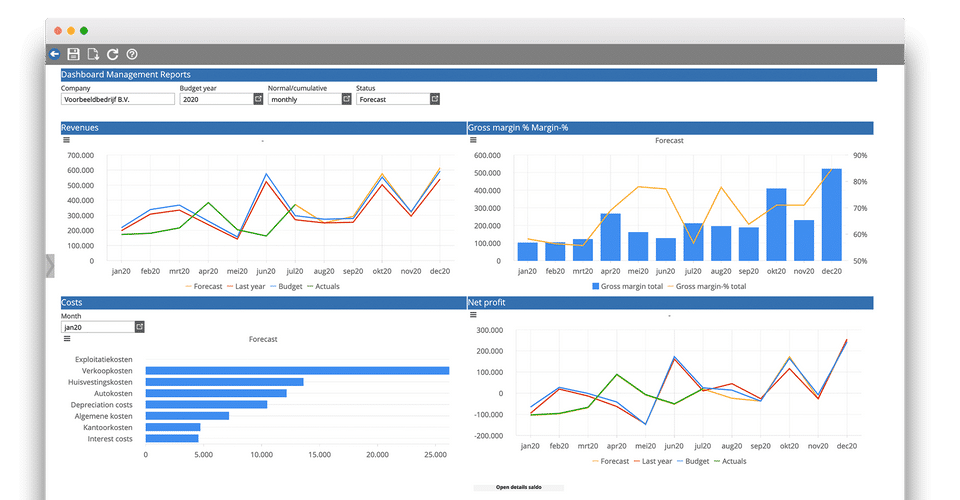Click the Gross margin % Margin-% header
The image size is (960, 500).
tap(670, 128)
